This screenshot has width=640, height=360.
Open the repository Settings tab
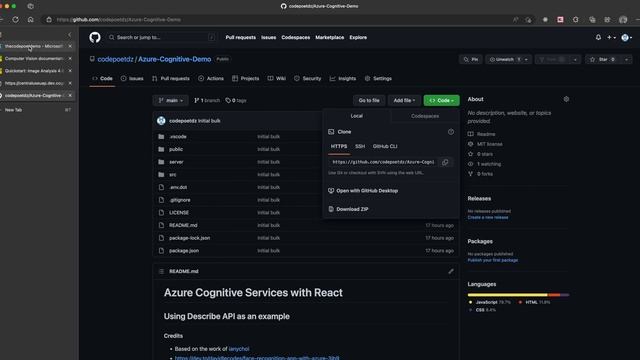(x=378, y=78)
